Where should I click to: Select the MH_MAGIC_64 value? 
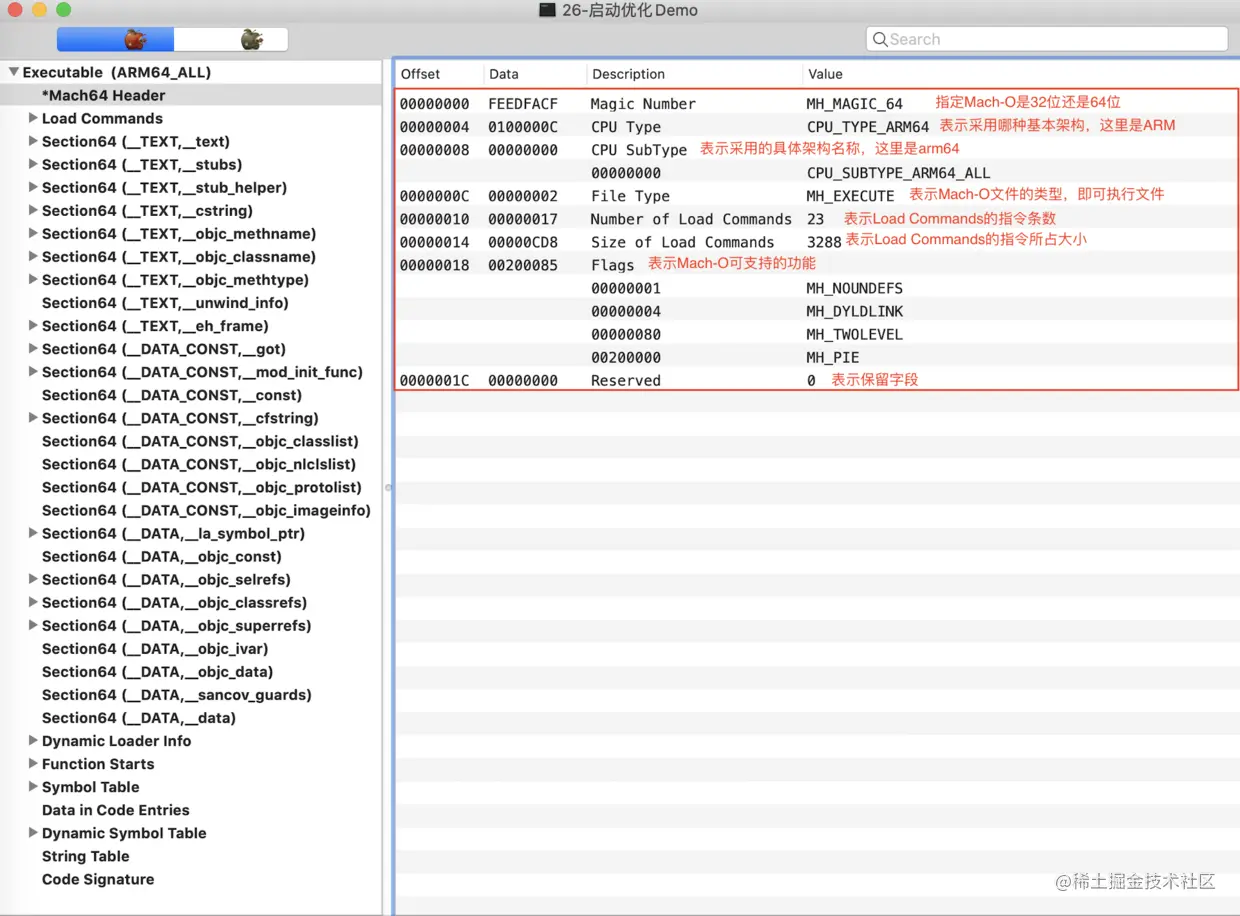click(x=854, y=103)
